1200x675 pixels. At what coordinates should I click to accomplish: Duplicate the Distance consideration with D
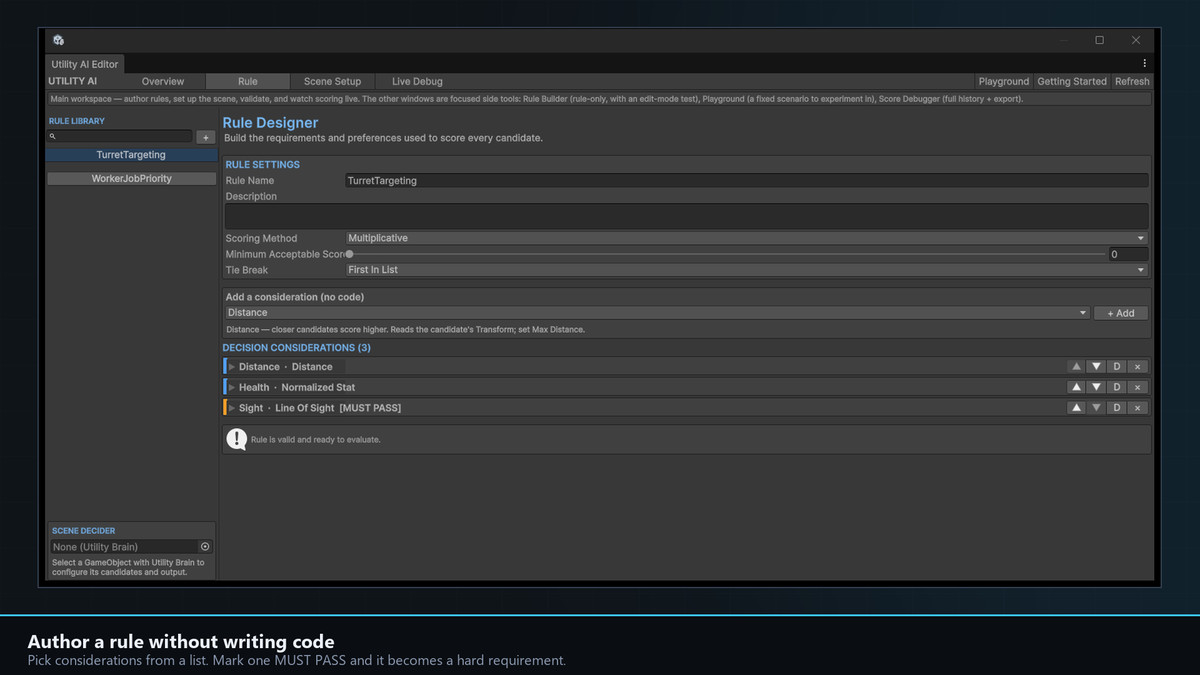pos(1117,367)
